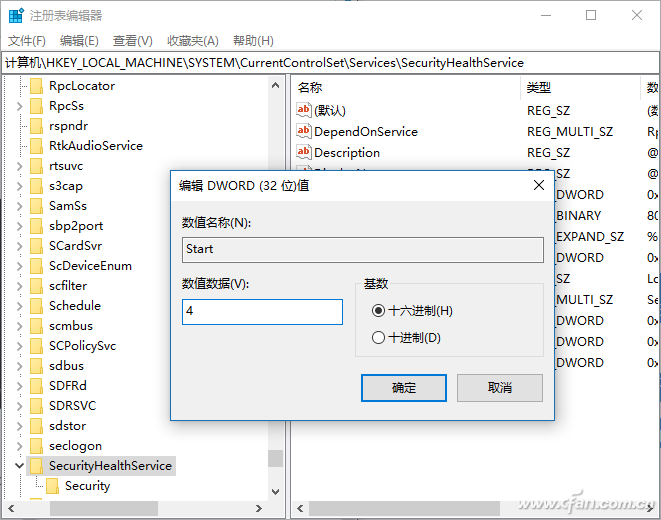Click the SCPolicySvc folder icon
Viewport: 661px width, 520px height.
[37, 346]
